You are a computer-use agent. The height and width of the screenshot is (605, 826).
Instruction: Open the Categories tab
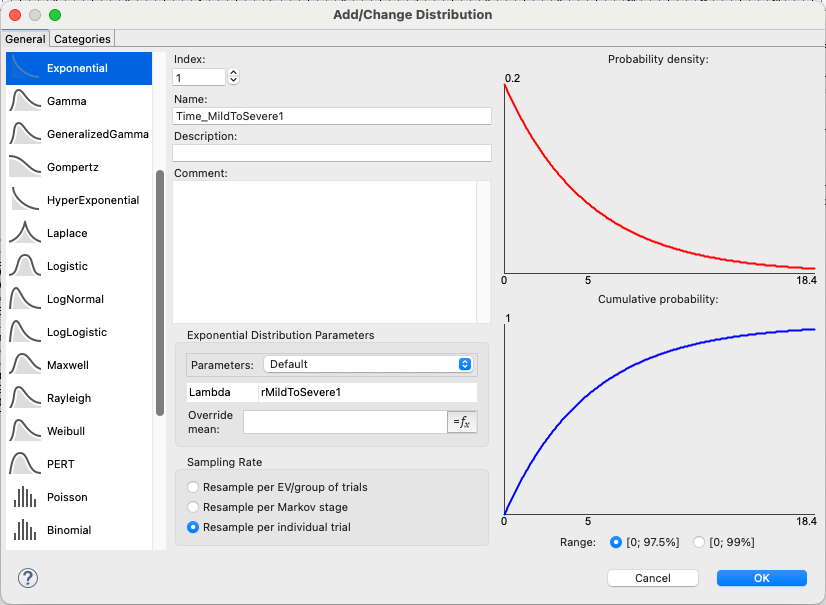coord(82,39)
